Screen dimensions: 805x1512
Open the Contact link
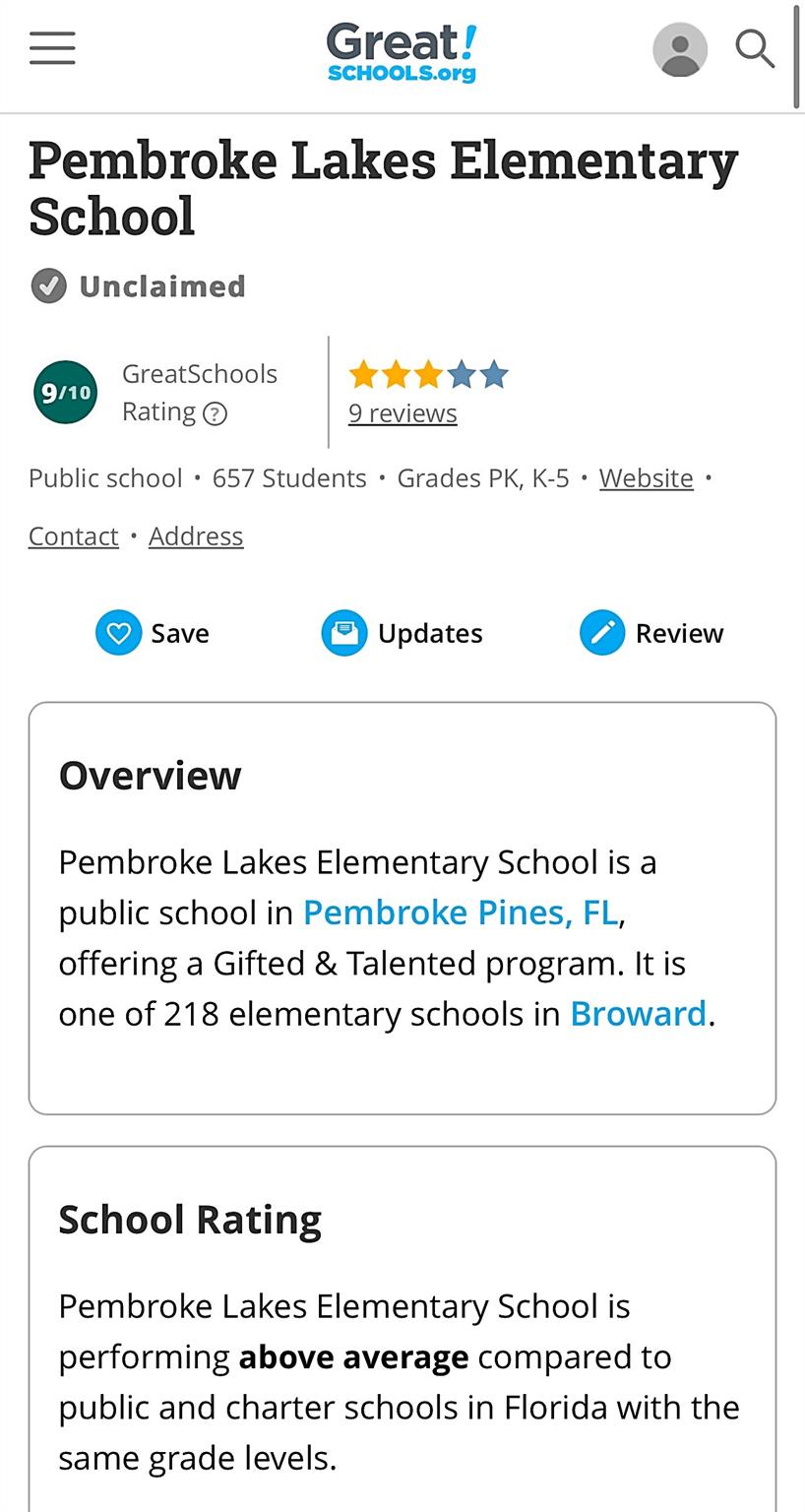tap(74, 536)
